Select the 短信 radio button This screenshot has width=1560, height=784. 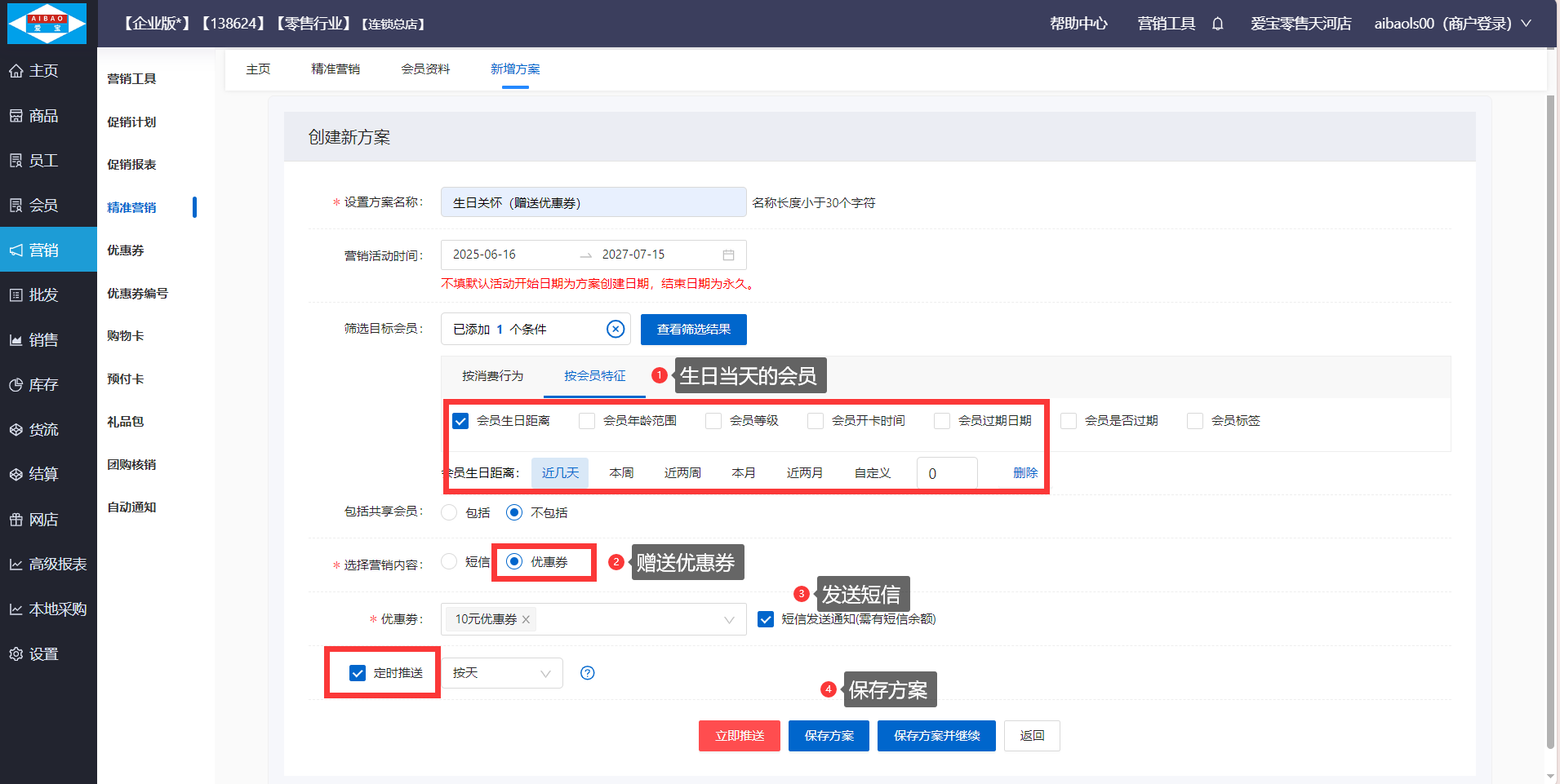tap(449, 561)
